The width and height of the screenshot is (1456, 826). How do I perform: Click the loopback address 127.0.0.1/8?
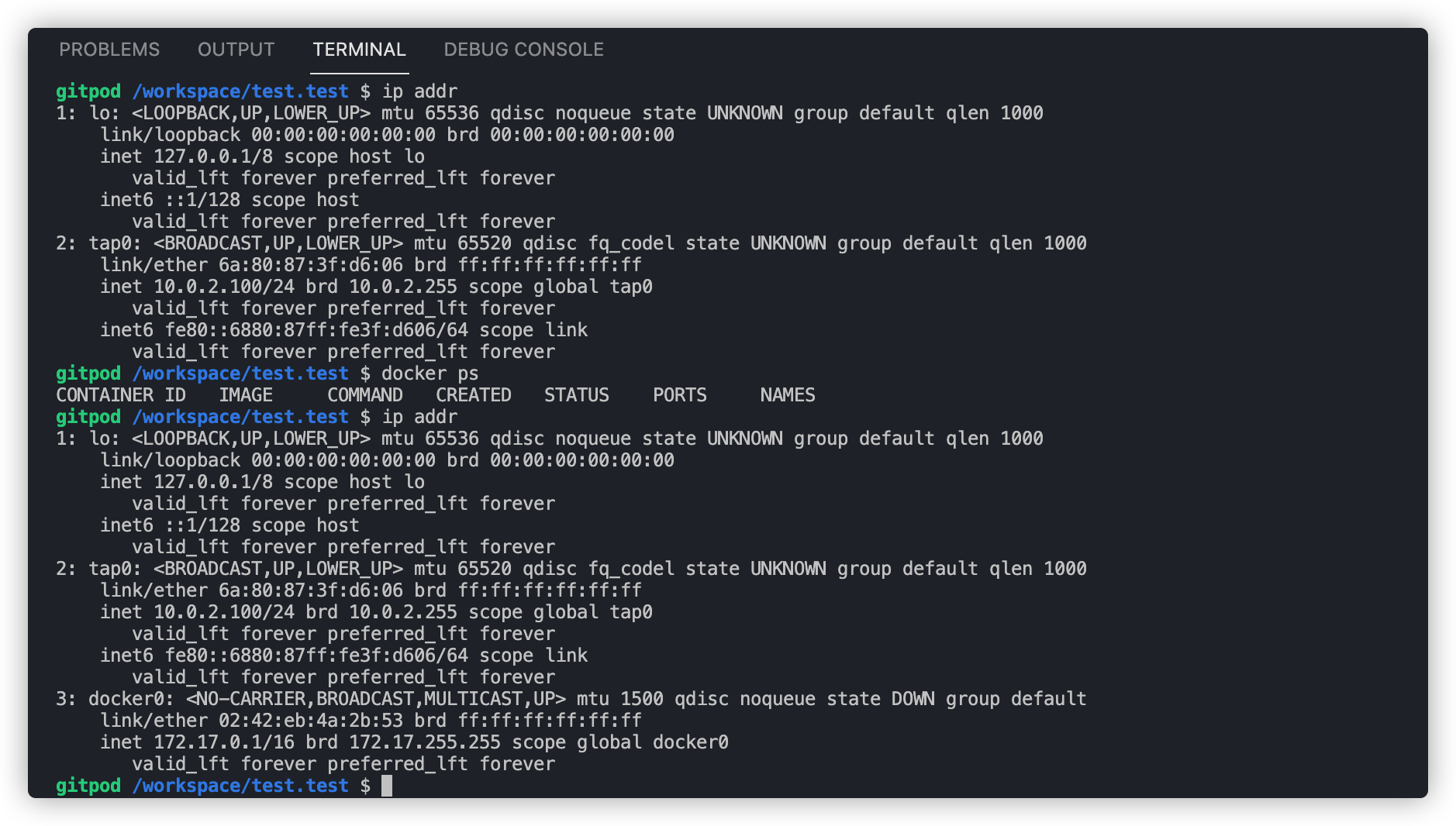click(x=211, y=156)
